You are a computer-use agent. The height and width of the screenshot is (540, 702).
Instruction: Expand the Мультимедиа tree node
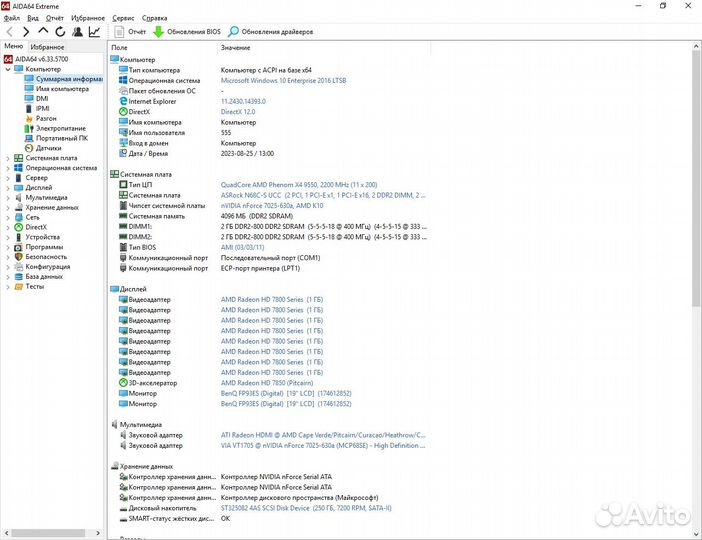(8, 197)
